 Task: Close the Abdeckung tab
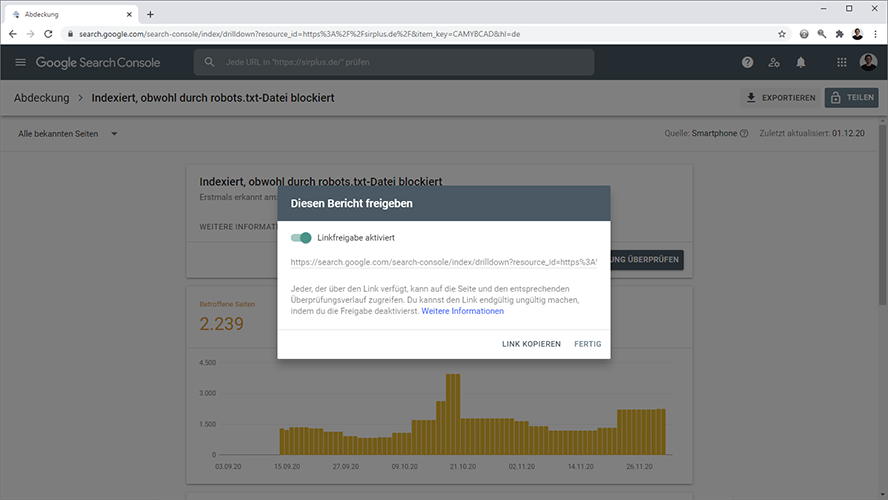(129, 14)
